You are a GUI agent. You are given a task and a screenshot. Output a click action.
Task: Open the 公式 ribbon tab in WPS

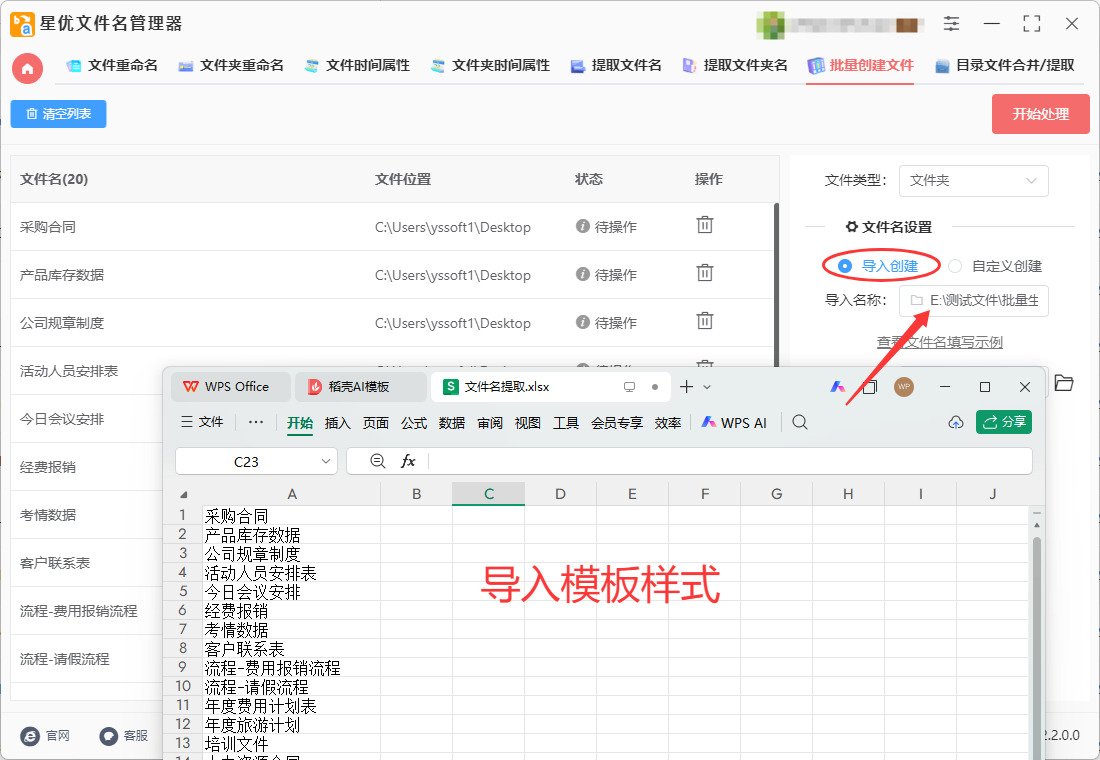[x=414, y=422]
